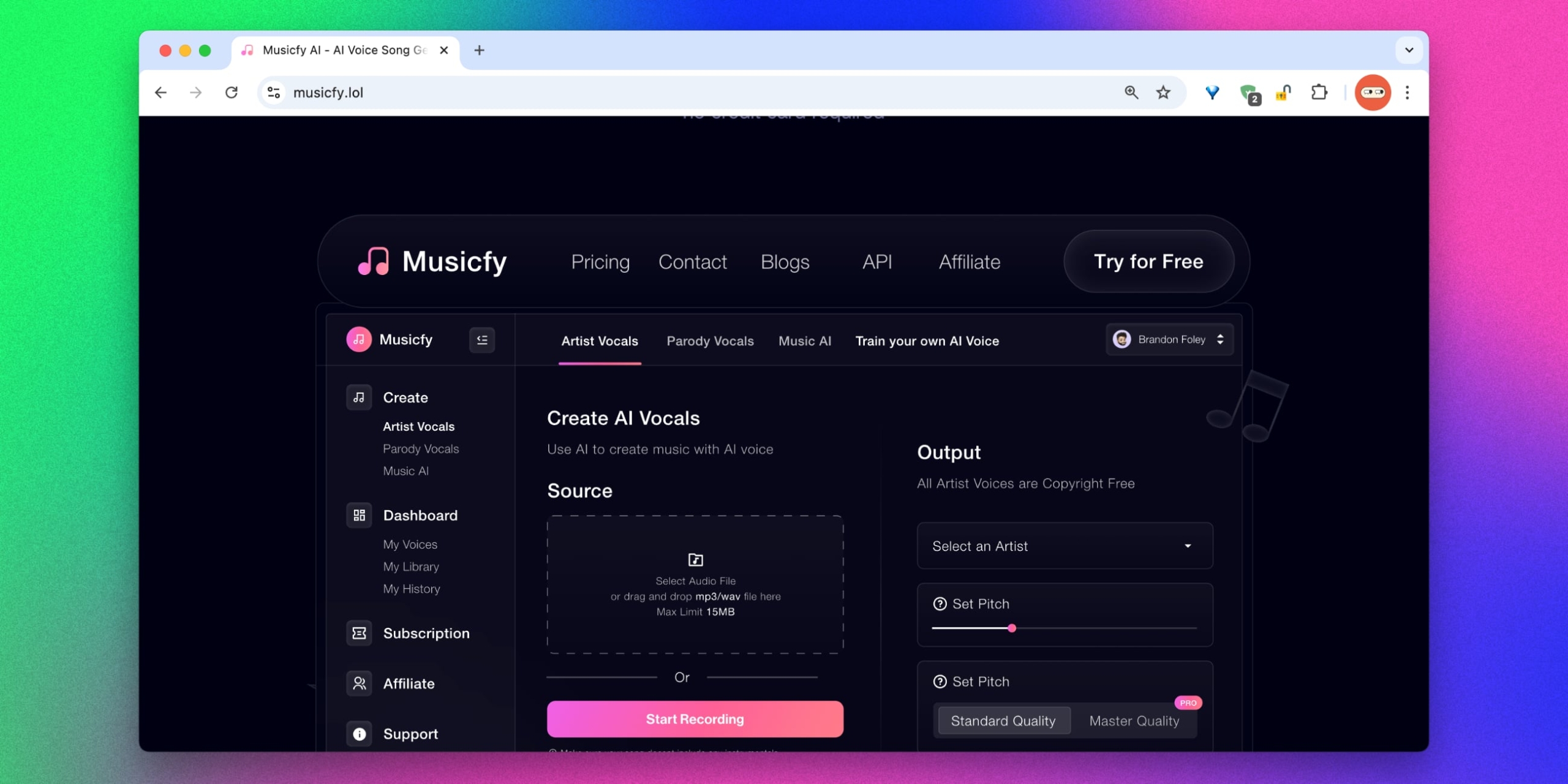Select Standard Quality output option
The image size is (1568, 784).
coord(1003,720)
